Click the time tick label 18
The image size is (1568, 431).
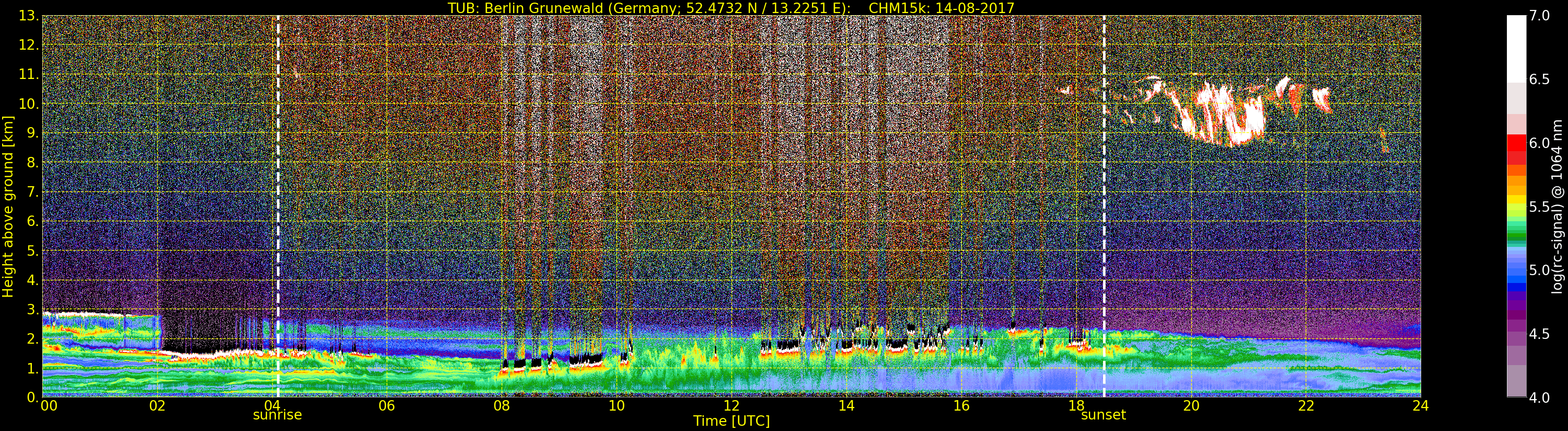coord(1076,406)
